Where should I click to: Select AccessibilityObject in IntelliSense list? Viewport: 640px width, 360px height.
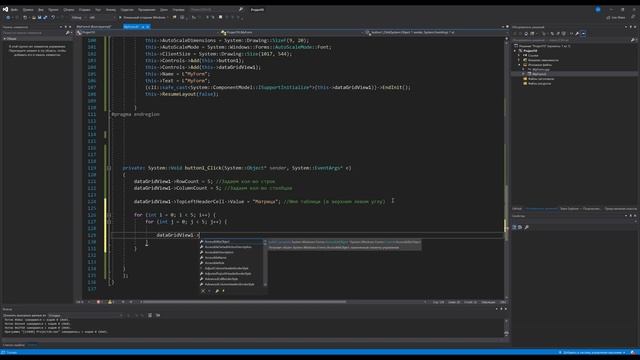click(x=231, y=242)
